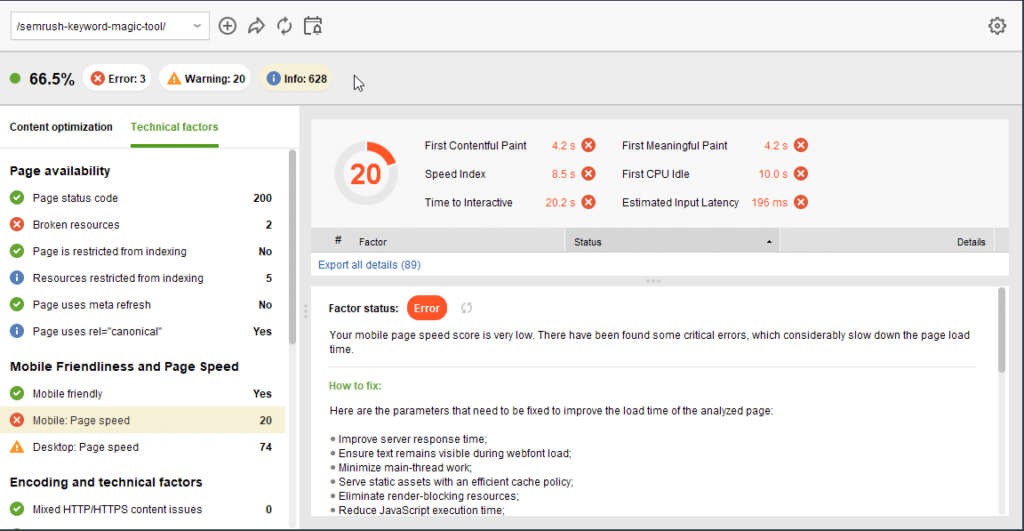Viewport: 1024px width, 531px height.
Task: Click the scheduled task calendar icon
Action: (313, 26)
